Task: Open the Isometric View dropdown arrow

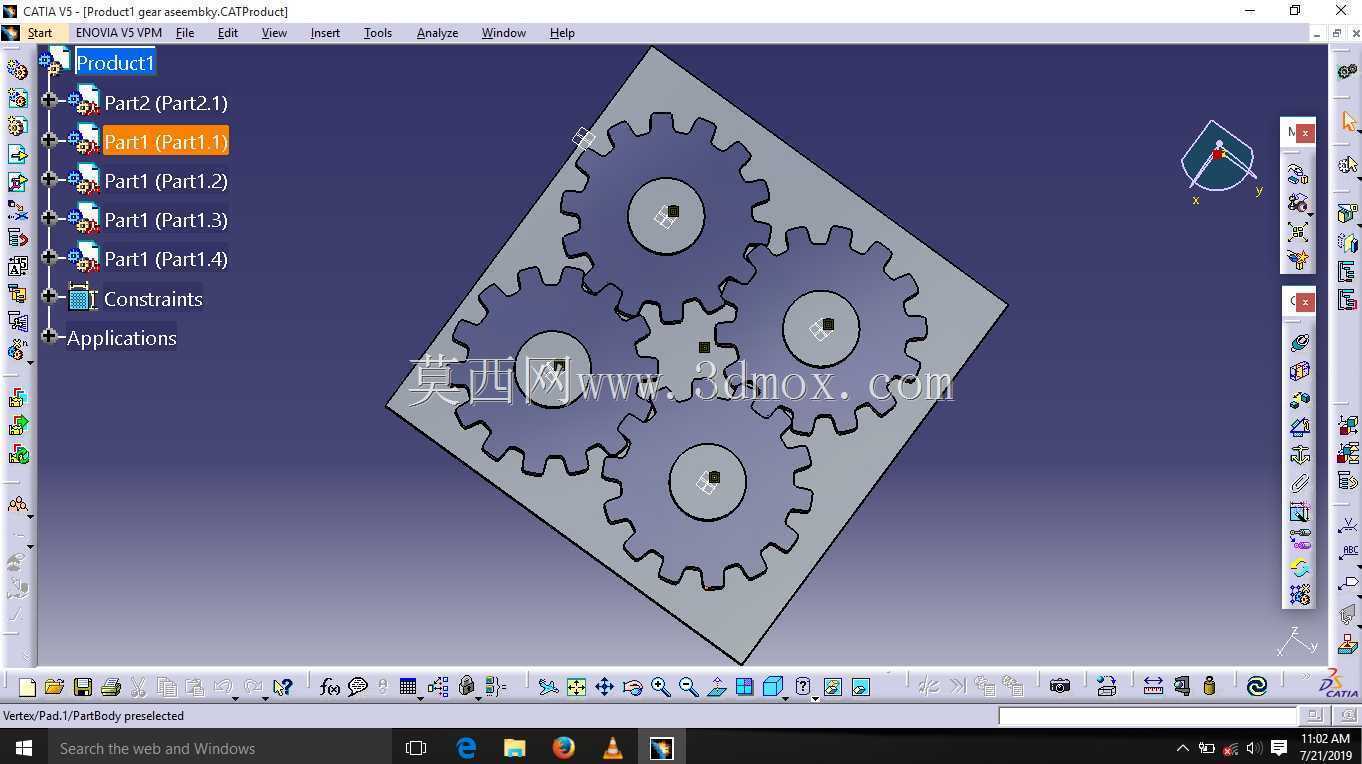Action: coord(785,698)
